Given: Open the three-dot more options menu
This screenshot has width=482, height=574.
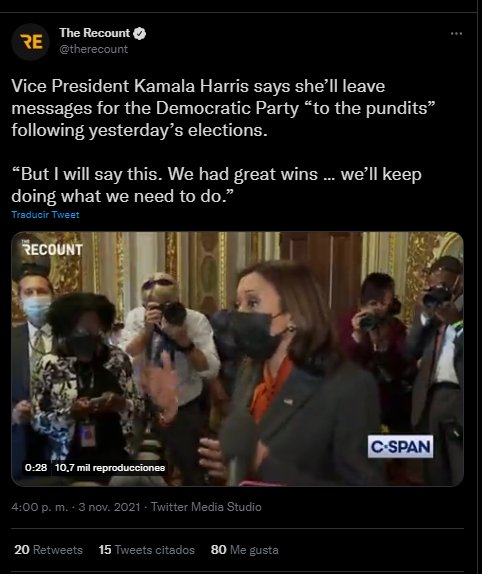Looking at the screenshot, I should click(456, 34).
